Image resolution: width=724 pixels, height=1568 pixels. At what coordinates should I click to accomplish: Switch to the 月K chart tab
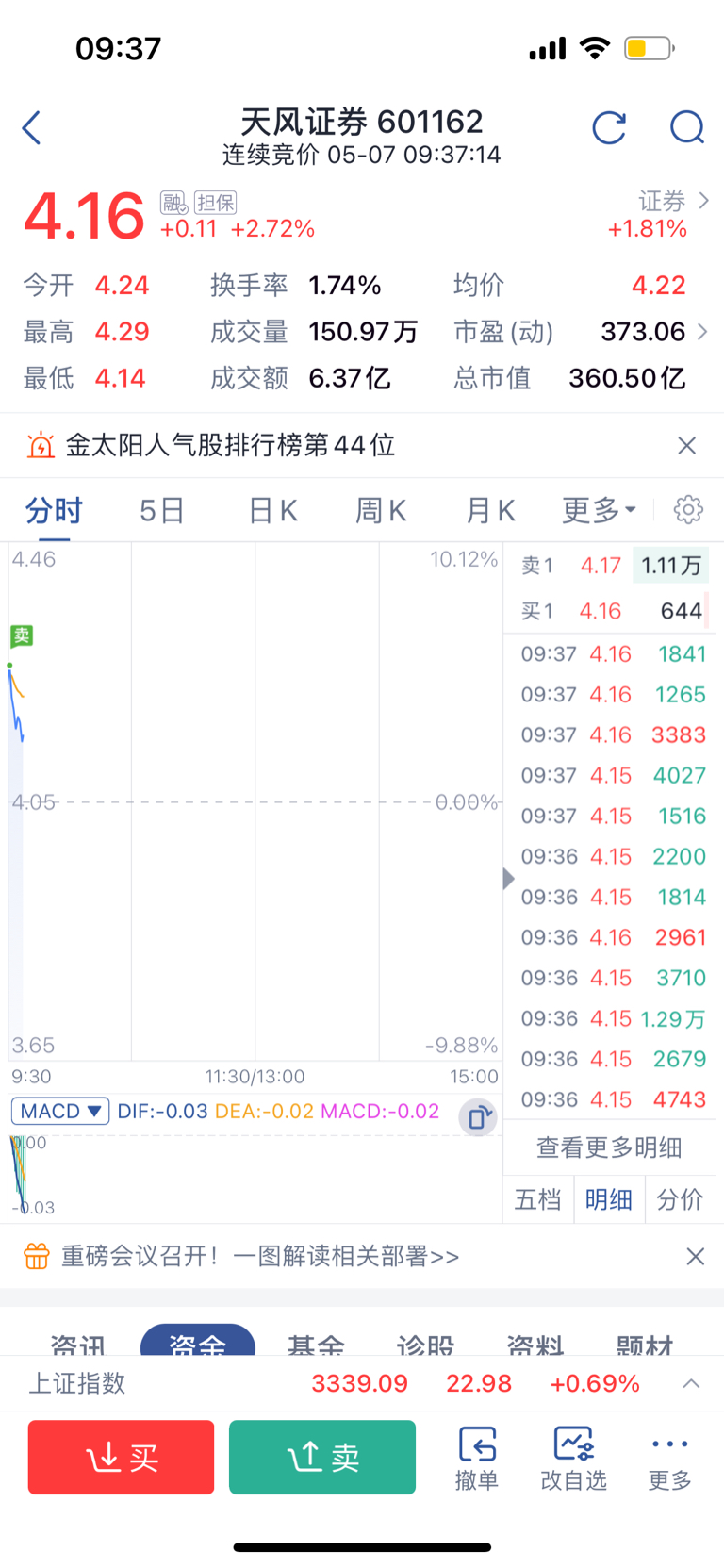pyautogui.click(x=490, y=510)
